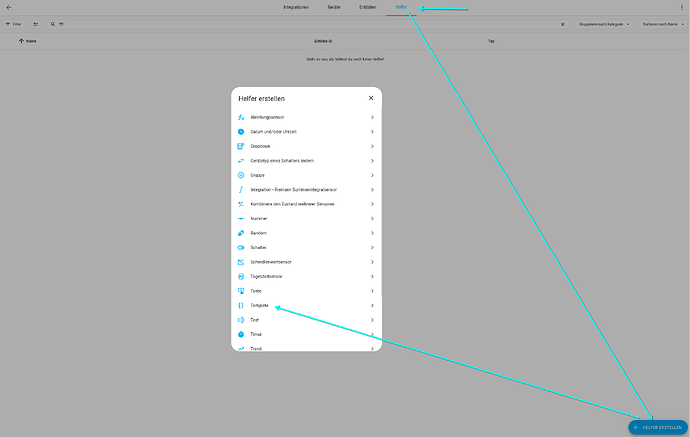Open the Filter button
This screenshot has height=437, width=690.
click(x=14, y=23)
